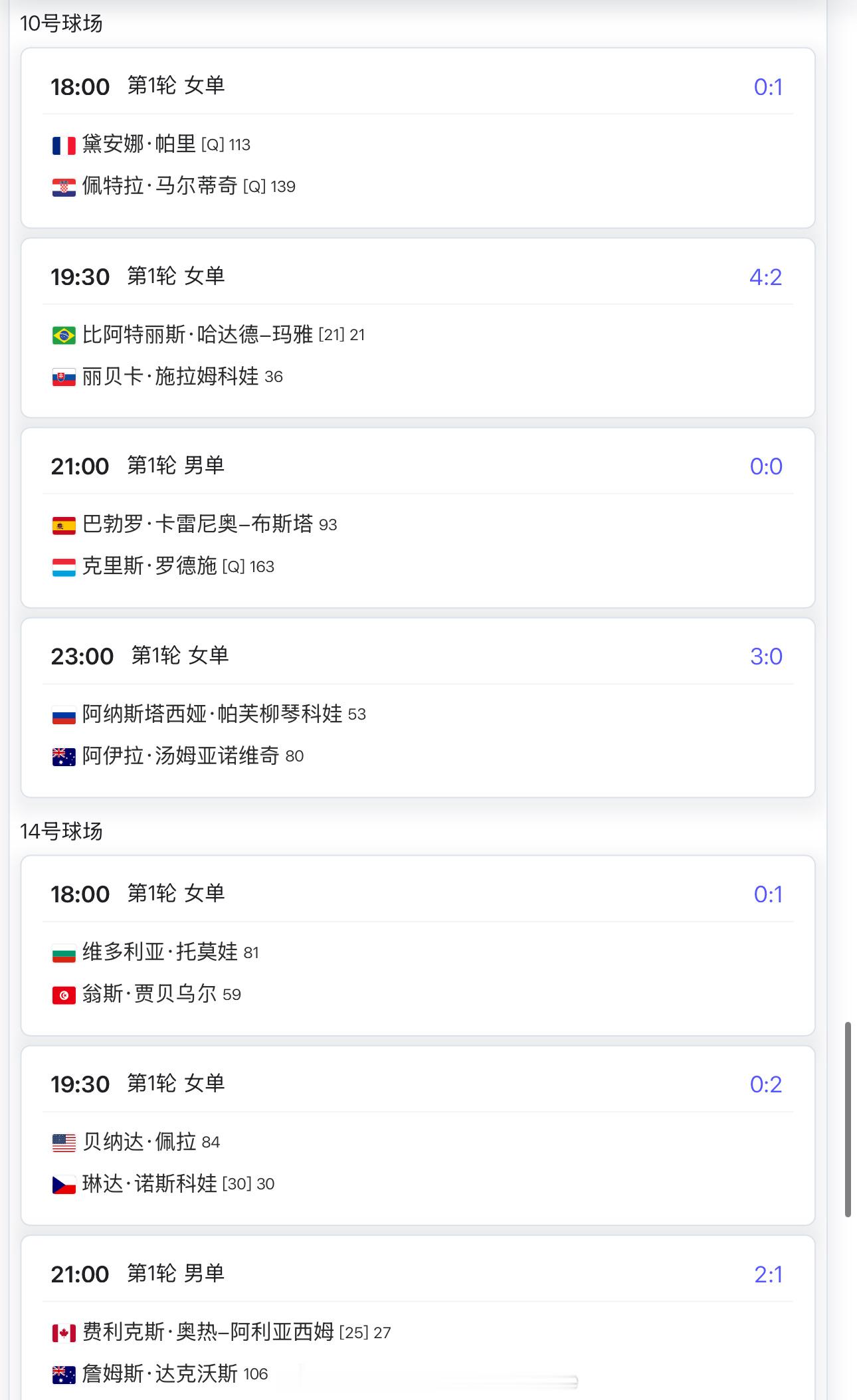
Task: Click the US flag beside 贝纳达·佩拉
Action: click(64, 1143)
